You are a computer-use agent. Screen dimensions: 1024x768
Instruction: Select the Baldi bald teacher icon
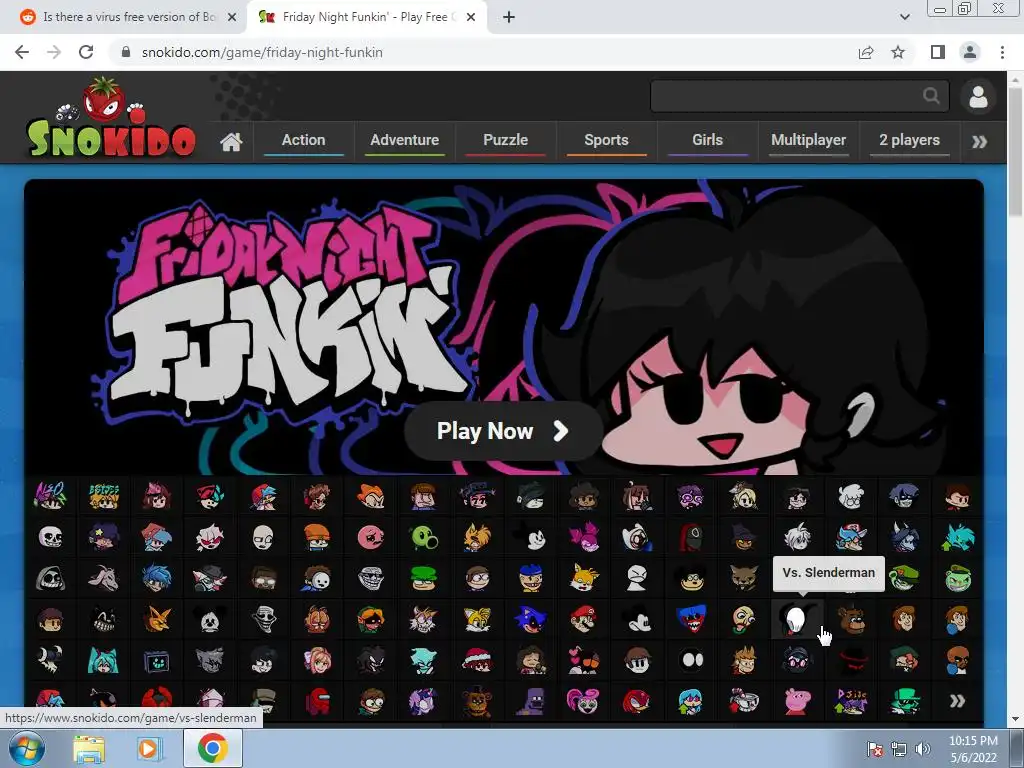coord(744,618)
